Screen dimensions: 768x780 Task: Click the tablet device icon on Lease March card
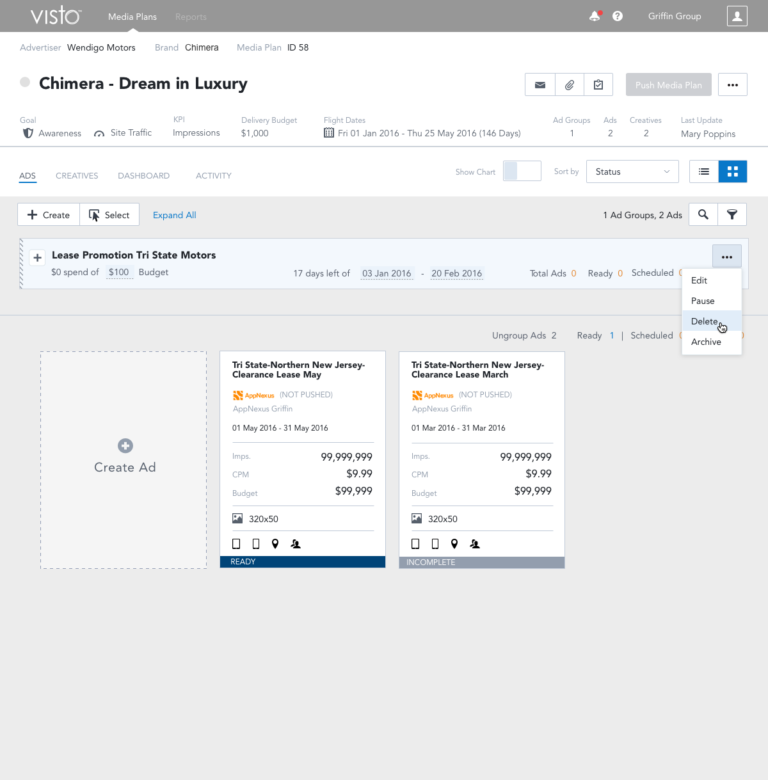click(415, 544)
